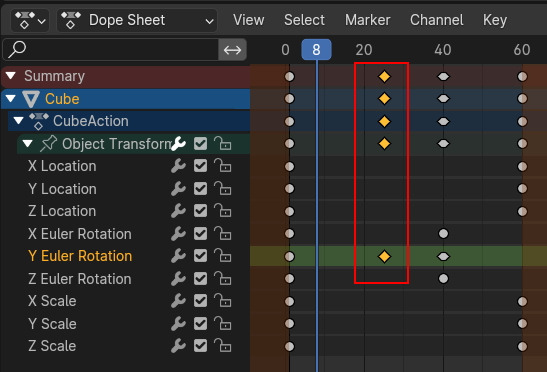
Task: Collapse the Summary row
Action: tap(11, 76)
